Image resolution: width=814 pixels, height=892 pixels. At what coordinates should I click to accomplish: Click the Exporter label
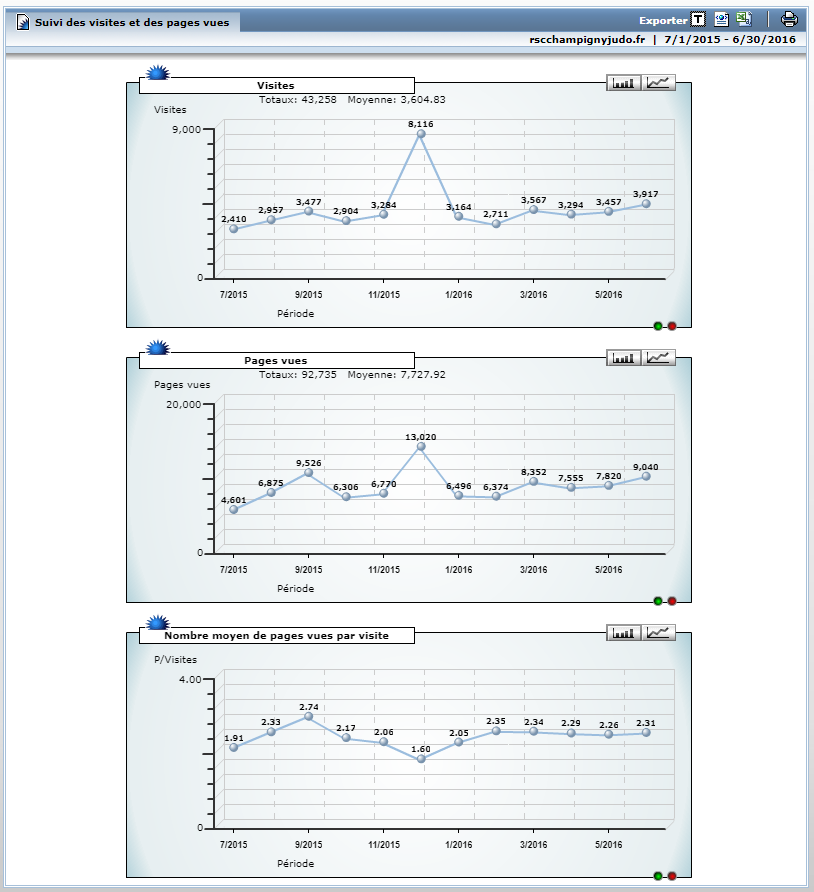click(663, 20)
